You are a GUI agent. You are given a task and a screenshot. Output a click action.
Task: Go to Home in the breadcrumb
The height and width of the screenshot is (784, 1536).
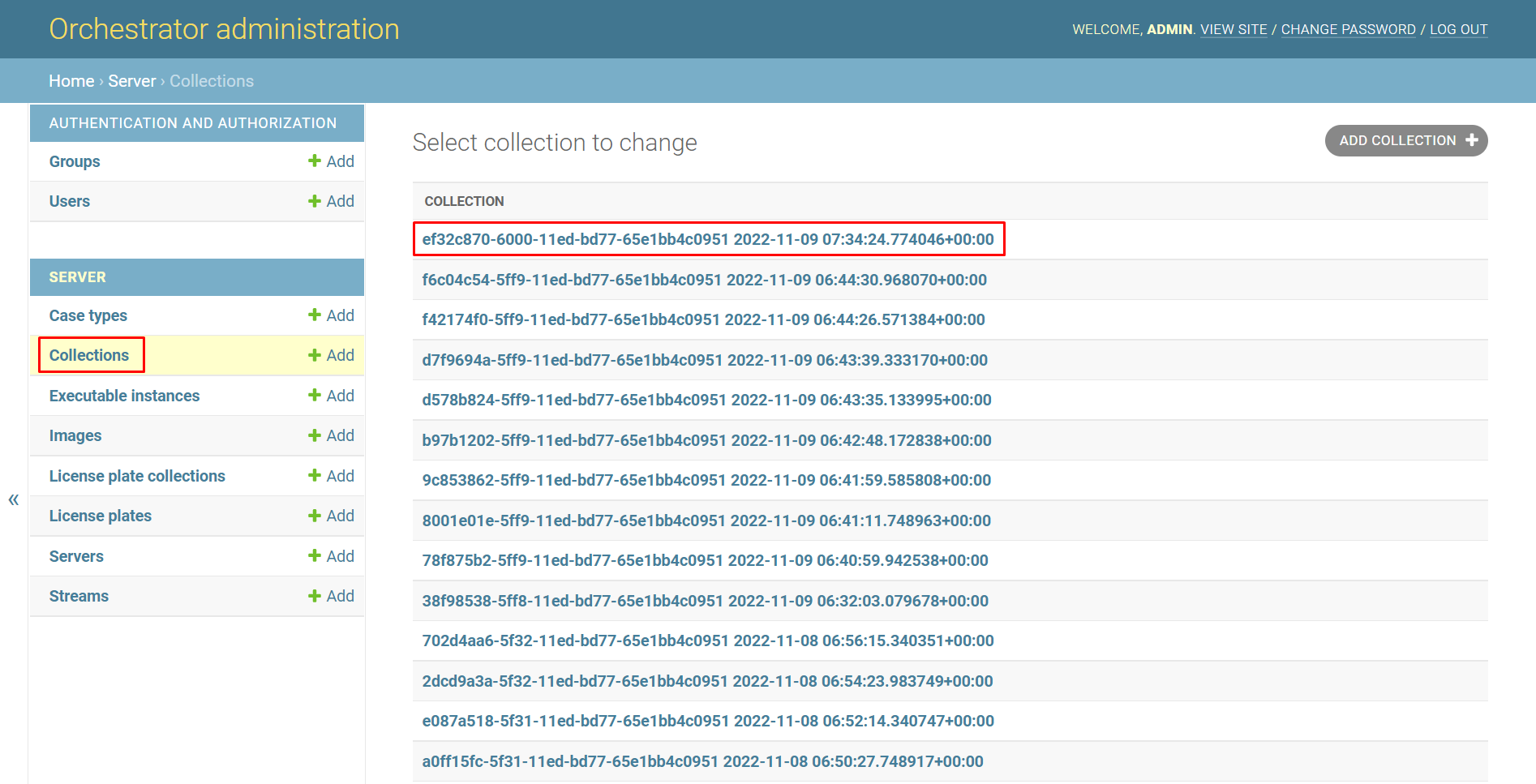[x=71, y=81]
